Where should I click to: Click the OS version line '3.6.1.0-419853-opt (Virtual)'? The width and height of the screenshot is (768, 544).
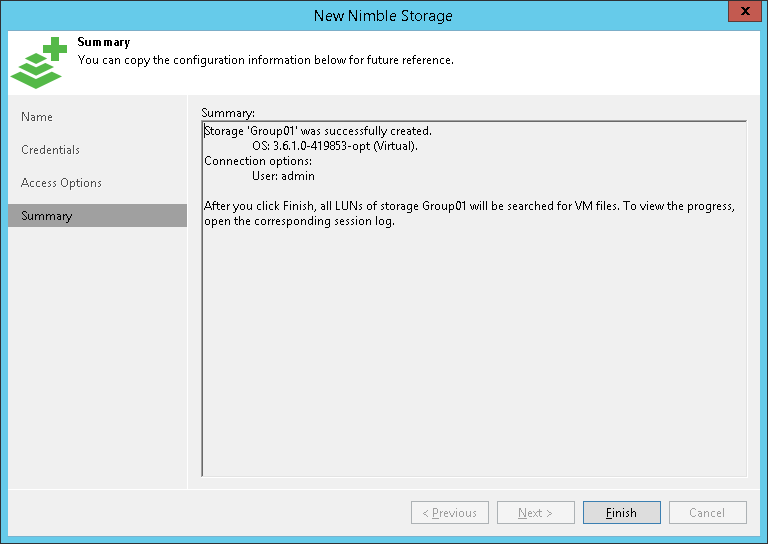coord(335,146)
